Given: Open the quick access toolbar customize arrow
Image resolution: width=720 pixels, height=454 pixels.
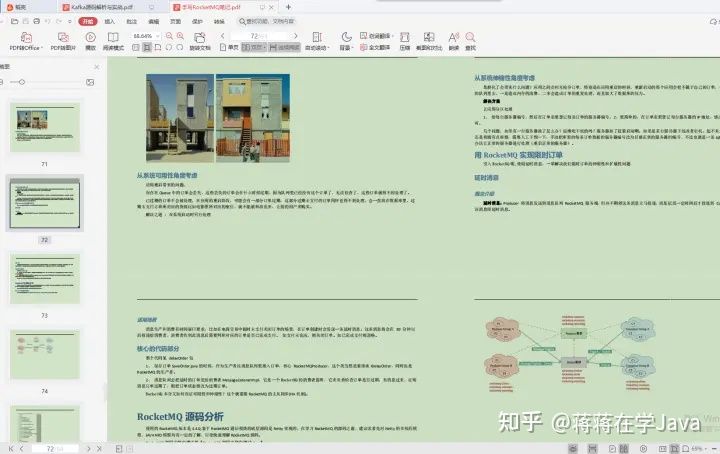Looking at the screenshot, I should tap(70, 21).
